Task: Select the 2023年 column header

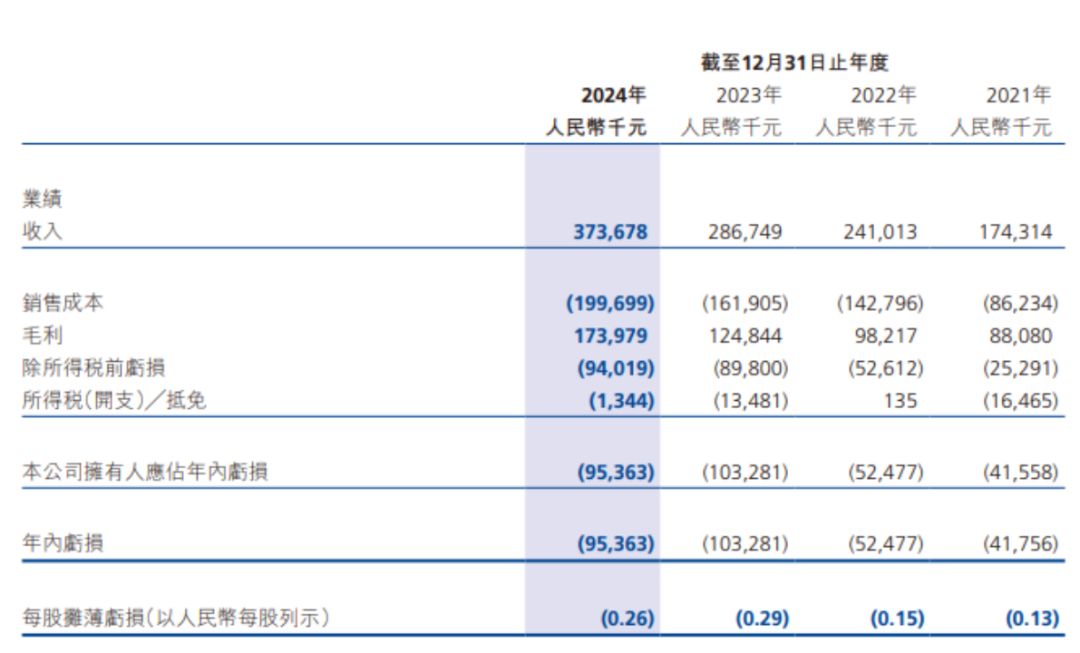Action: (748, 95)
